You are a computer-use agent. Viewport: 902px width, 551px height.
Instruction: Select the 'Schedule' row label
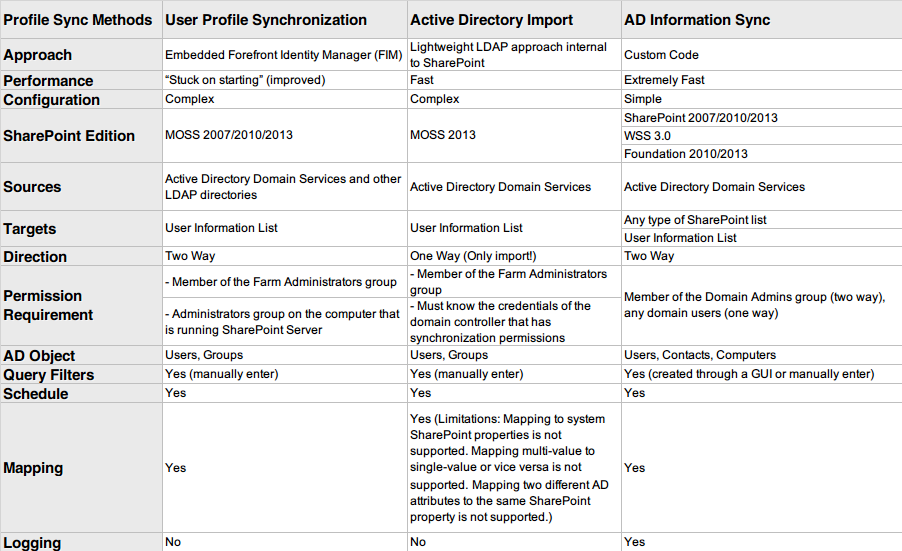[x=81, y=393]
